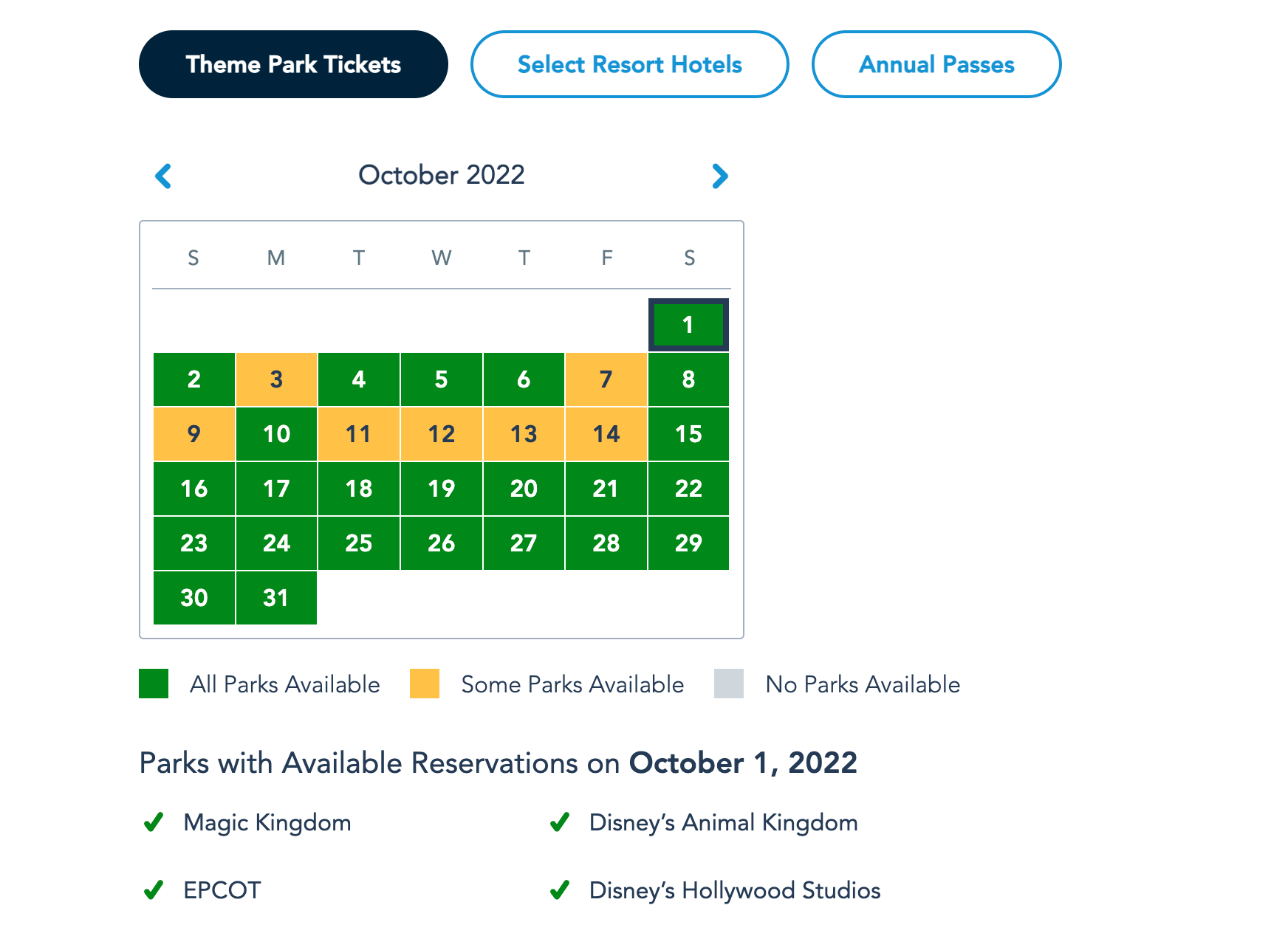Choose October 14 on the calendar

click(x=606, y=434)
